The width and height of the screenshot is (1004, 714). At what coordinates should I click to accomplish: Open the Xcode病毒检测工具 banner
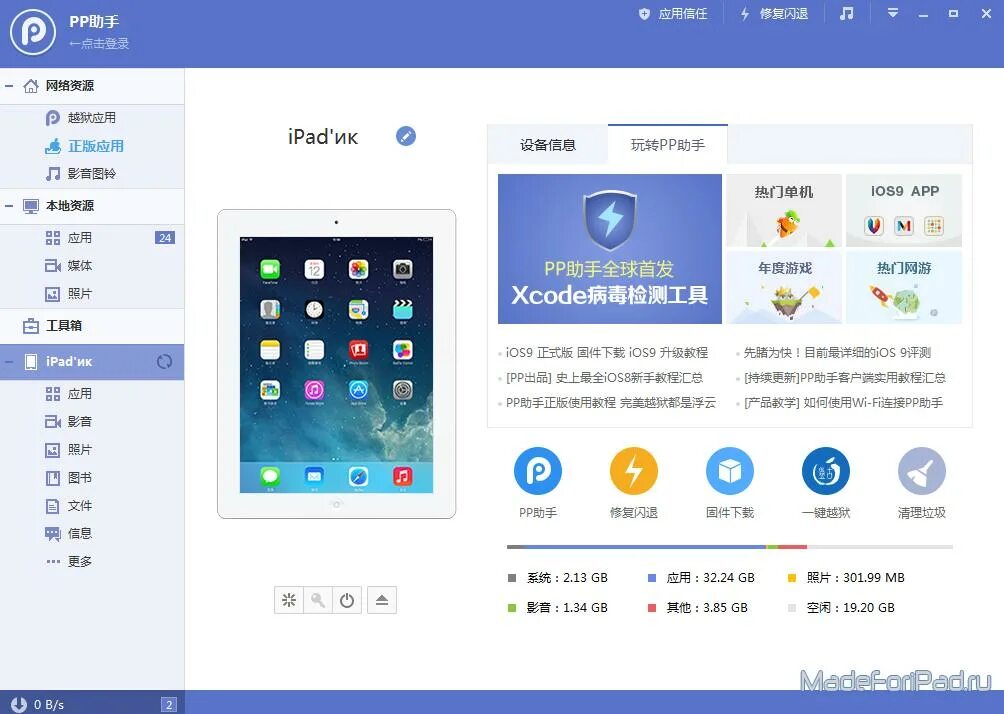(x=610, y=248)
